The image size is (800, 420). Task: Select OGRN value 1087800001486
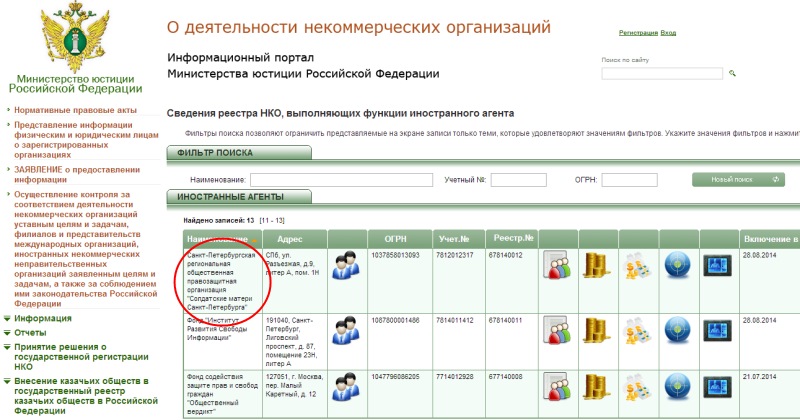pyautogui.click(x=395, y=320)
